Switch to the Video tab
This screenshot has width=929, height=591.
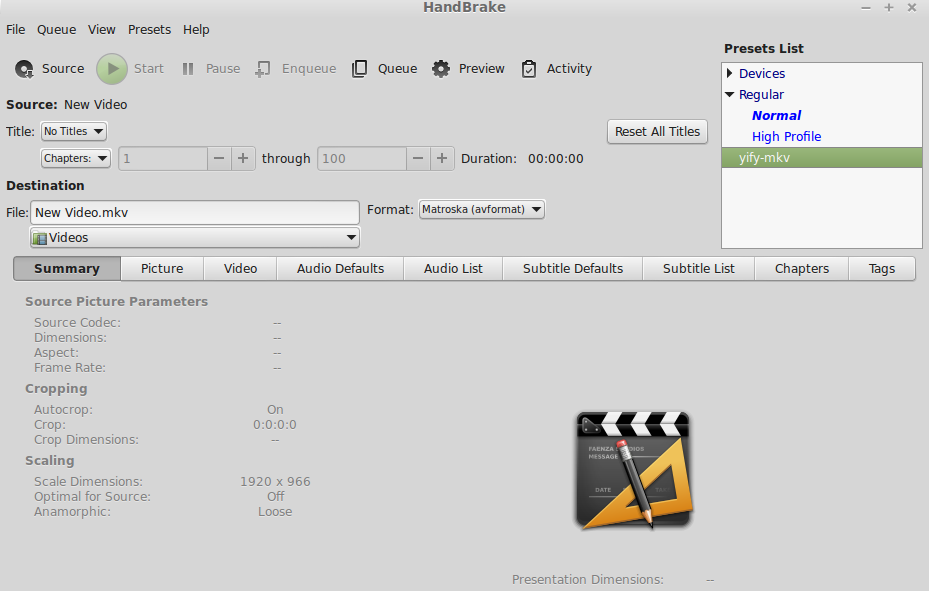(x=240, y=269)
